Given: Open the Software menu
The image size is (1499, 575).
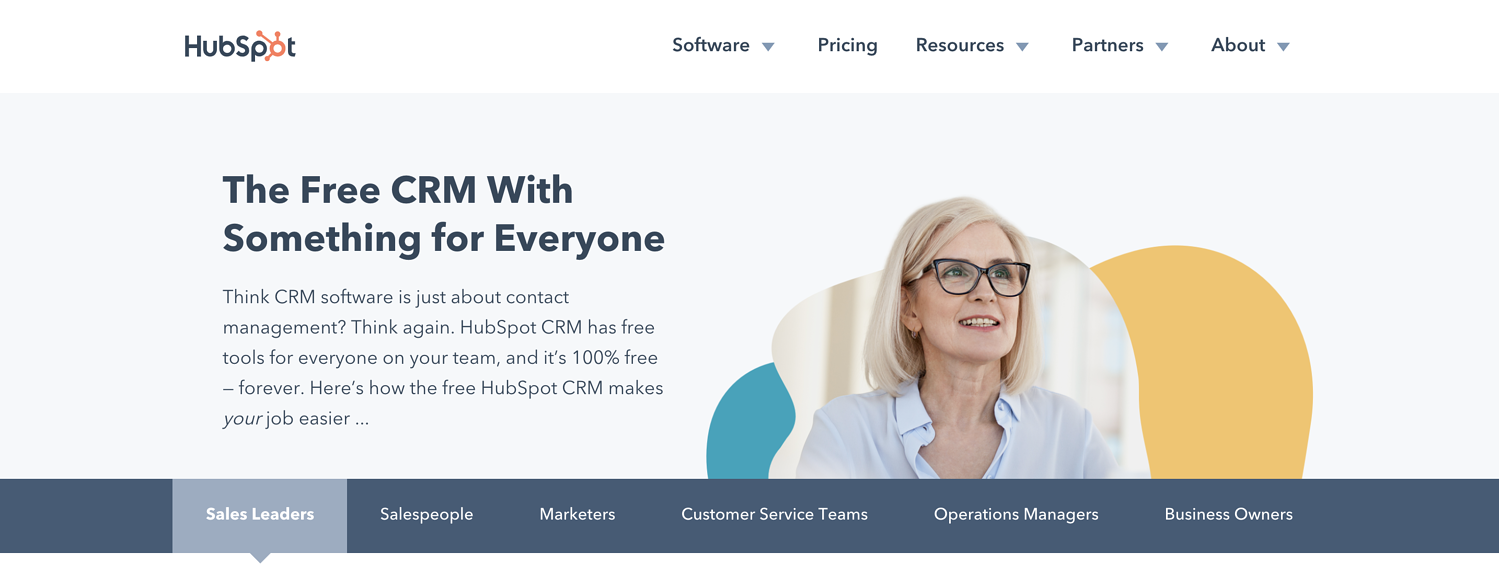Looking at the screenshot, I should point(711,45).
